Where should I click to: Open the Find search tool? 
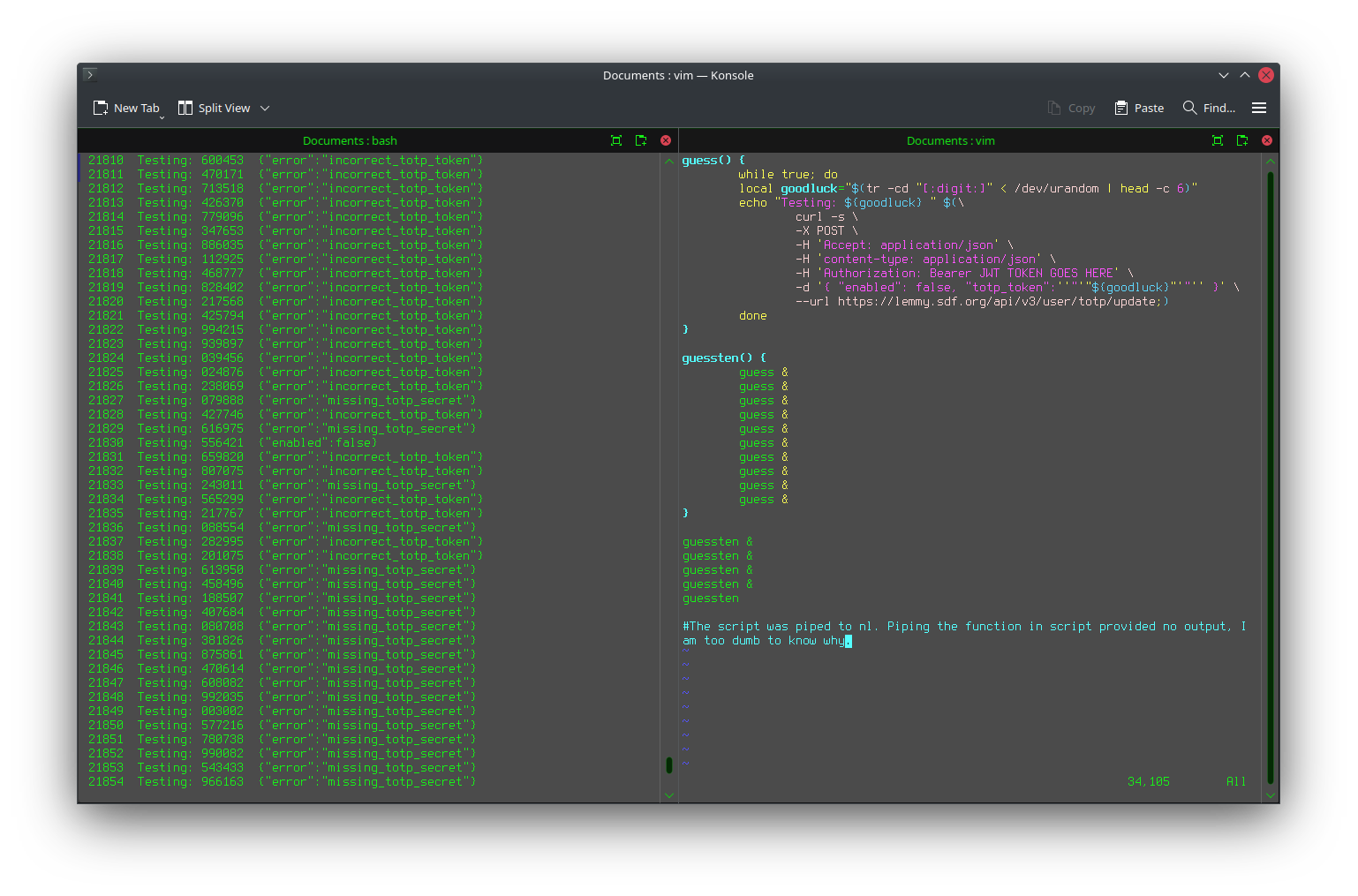point(1209,108)
